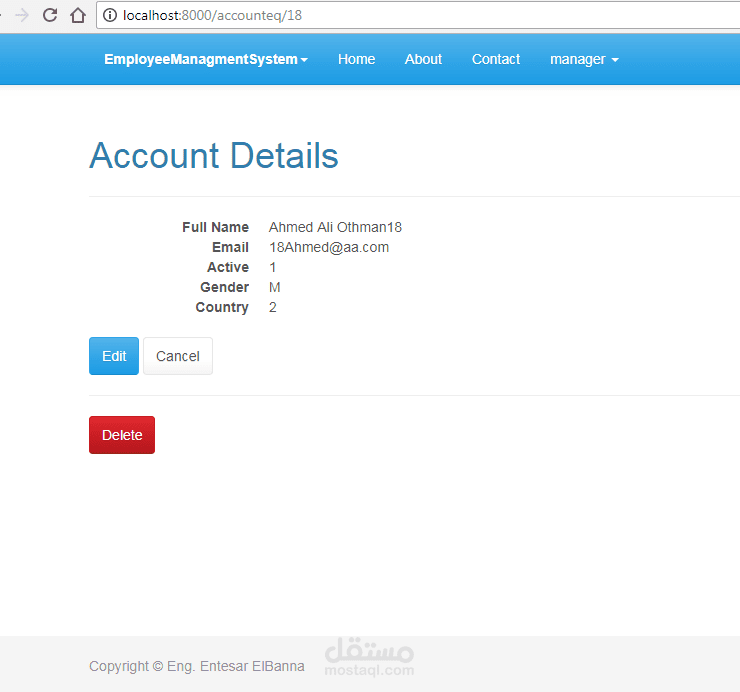Image resolution: width=740 pixels, height=692 pixels.
Task: Select the Account Details heading
Action: [214, 156]
